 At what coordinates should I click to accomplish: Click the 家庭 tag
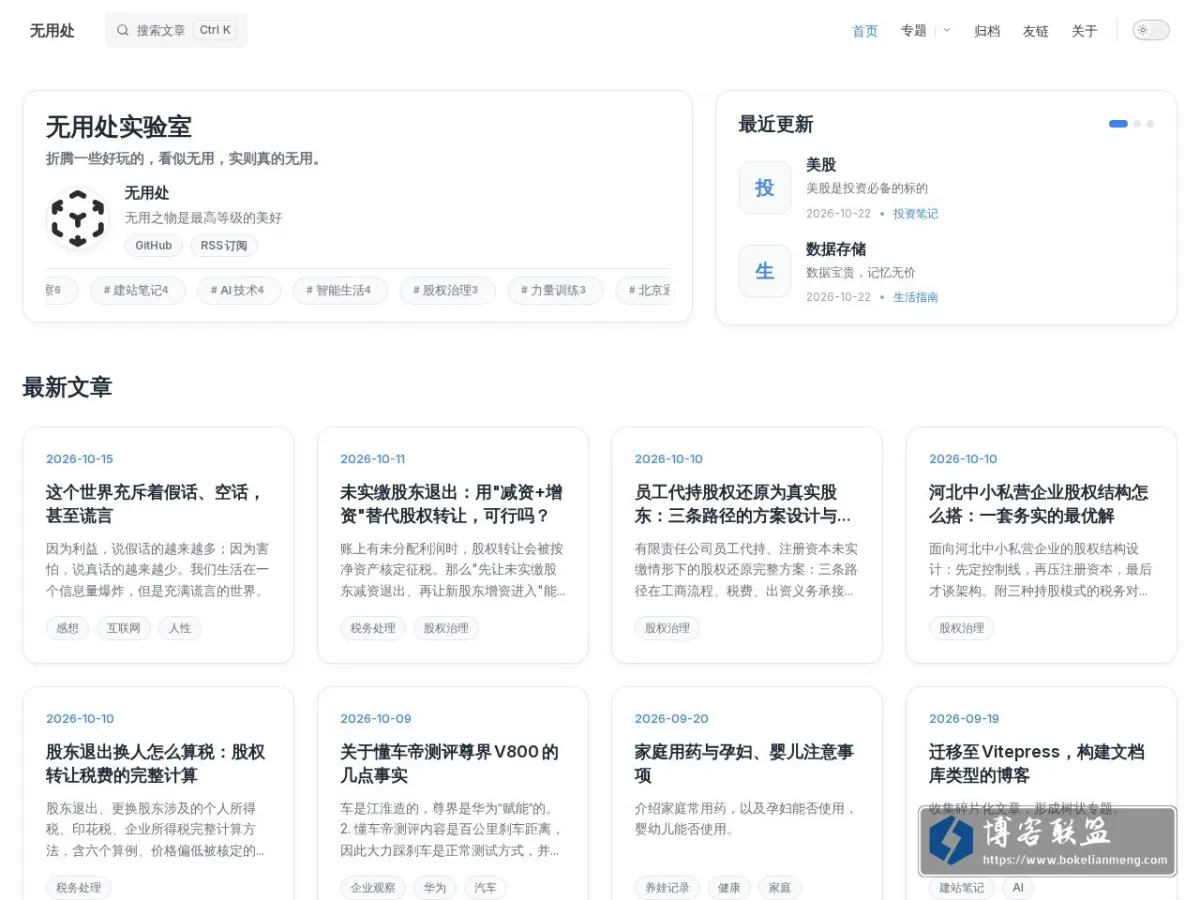coord(780,887)
